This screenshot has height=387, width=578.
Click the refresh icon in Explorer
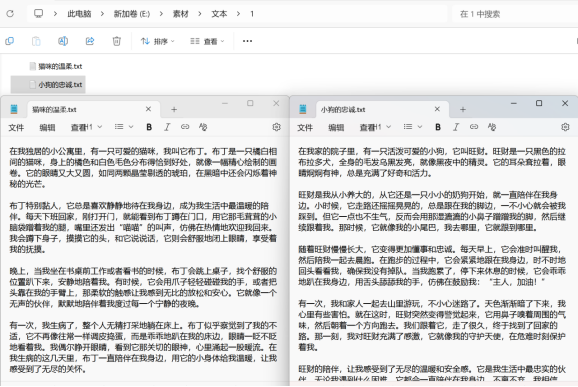tap(10, 14)
